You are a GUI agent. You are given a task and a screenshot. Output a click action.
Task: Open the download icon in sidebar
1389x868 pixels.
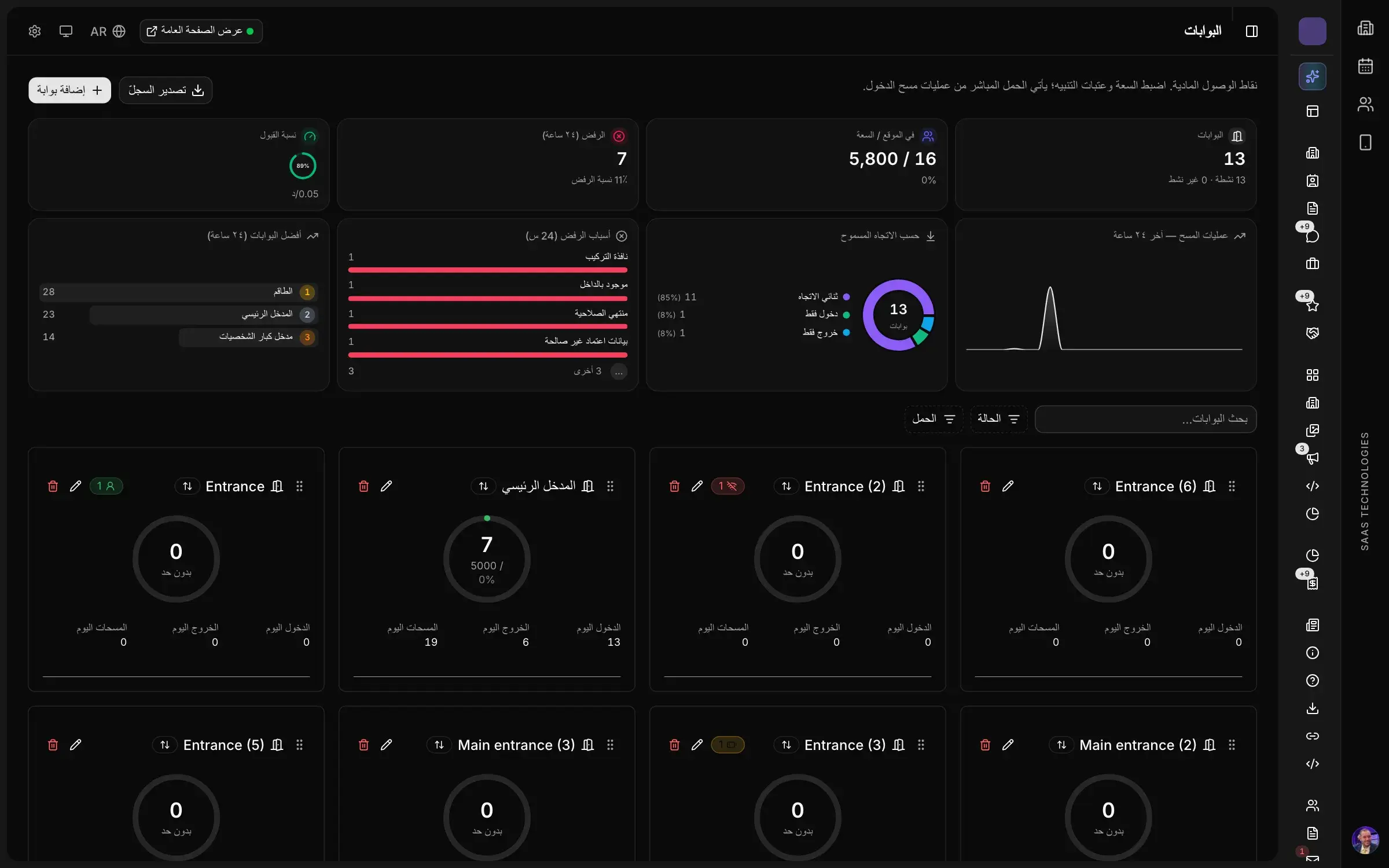tap(1312, 708)
